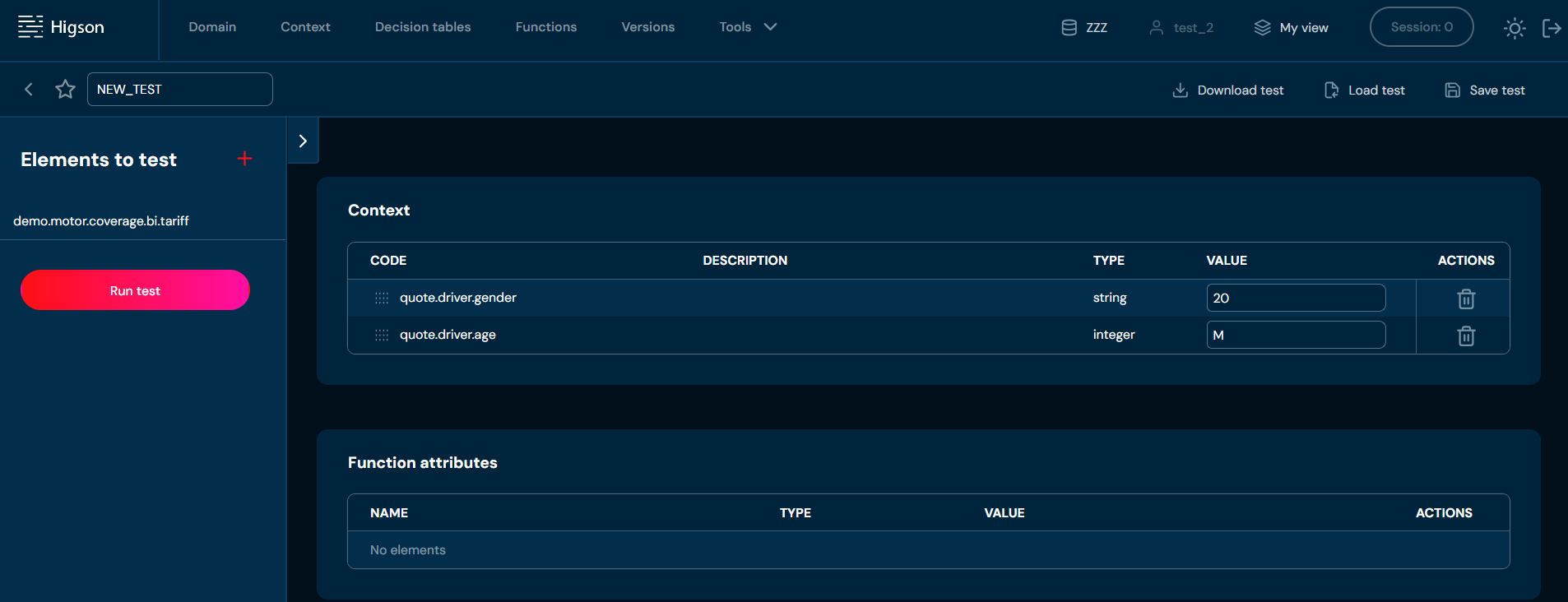
Task: Click the Higson logo icon
Action: 30,27
